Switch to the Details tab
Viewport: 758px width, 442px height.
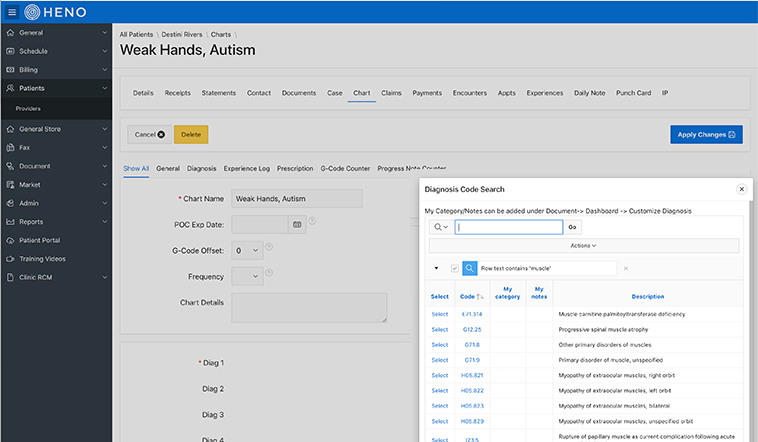point(143,93)
